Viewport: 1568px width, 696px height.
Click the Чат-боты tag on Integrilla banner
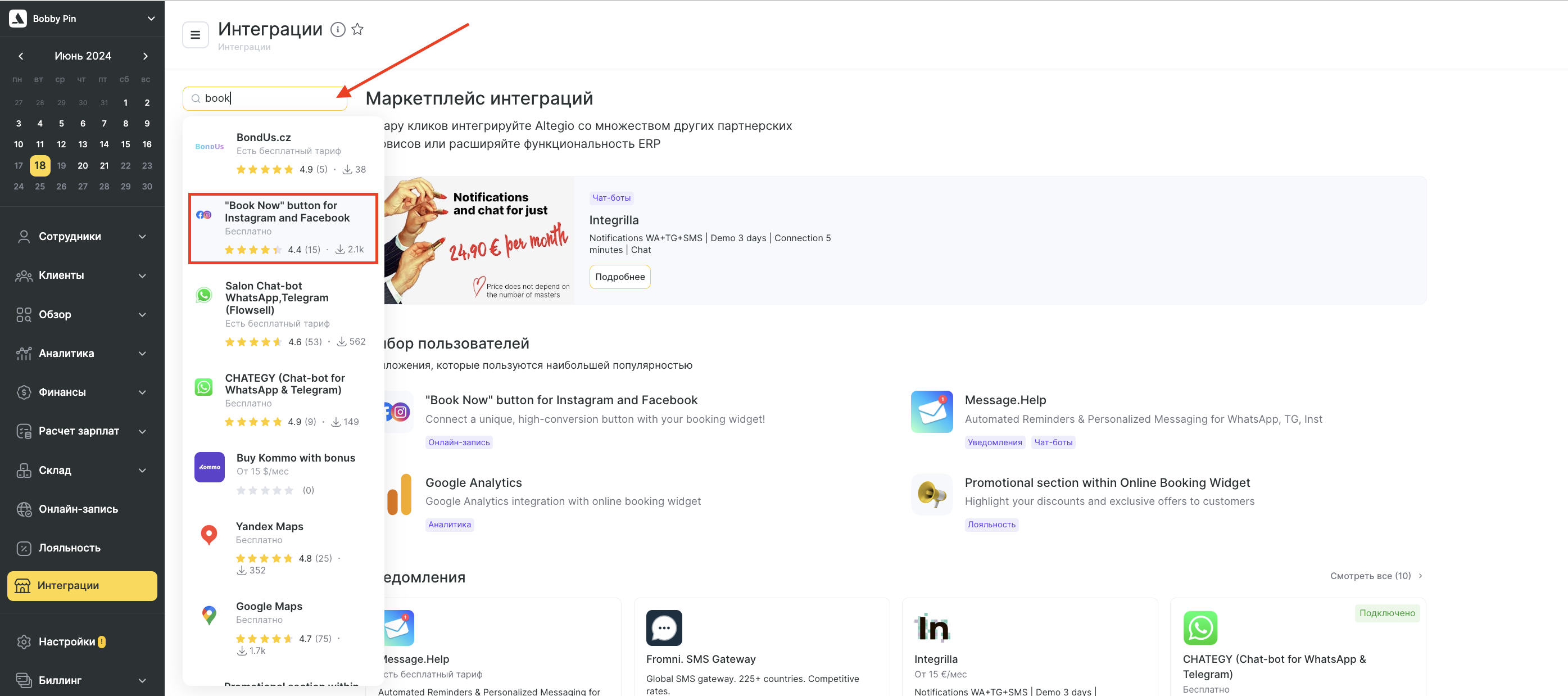coord(611,198)
